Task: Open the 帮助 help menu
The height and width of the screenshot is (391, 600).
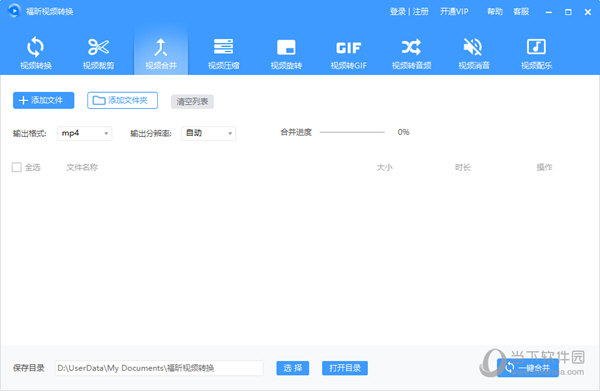Action: pos(495,11)
